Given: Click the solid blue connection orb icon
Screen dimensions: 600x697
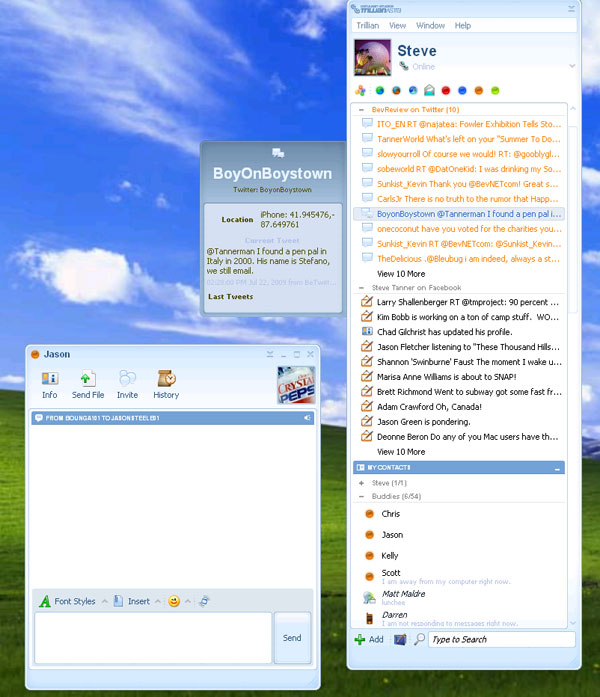Looking at the screenshot, I should click(x=462, y=91).
